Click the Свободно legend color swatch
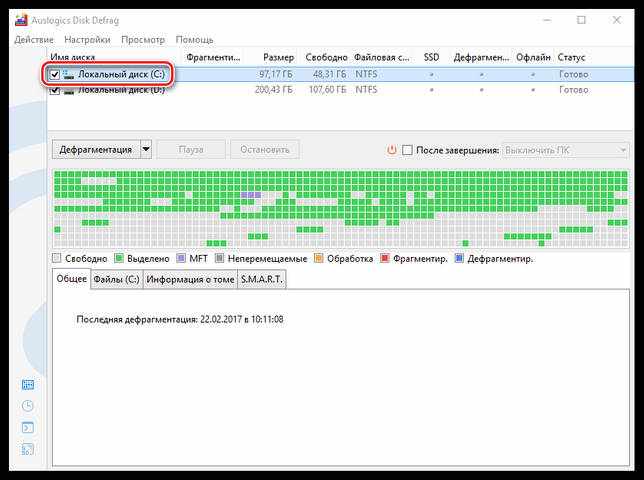644x480 pixels. tap(57, 258)
